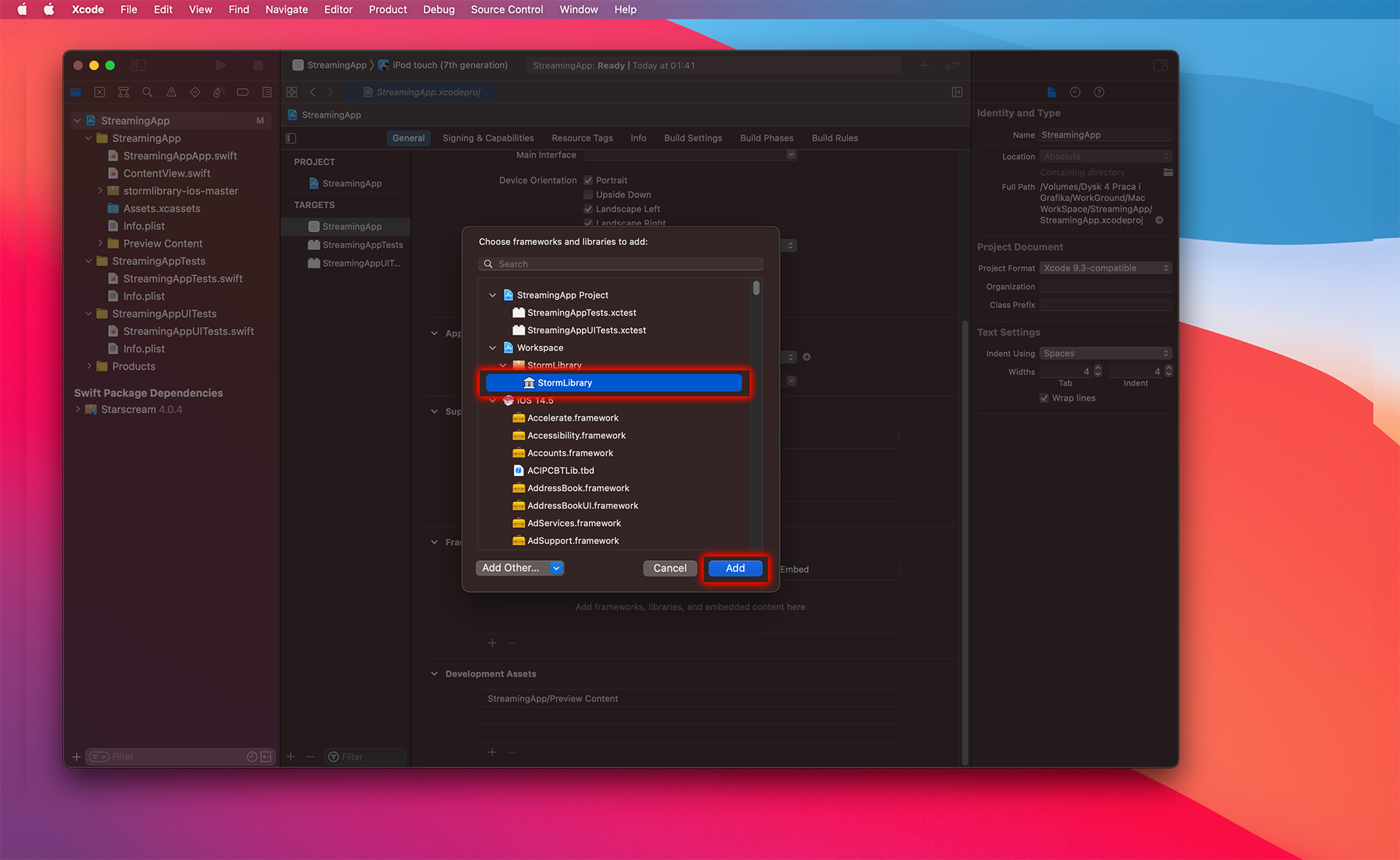
Task: Click the plus icon at the navigator bottom
Action: (77, 756)
